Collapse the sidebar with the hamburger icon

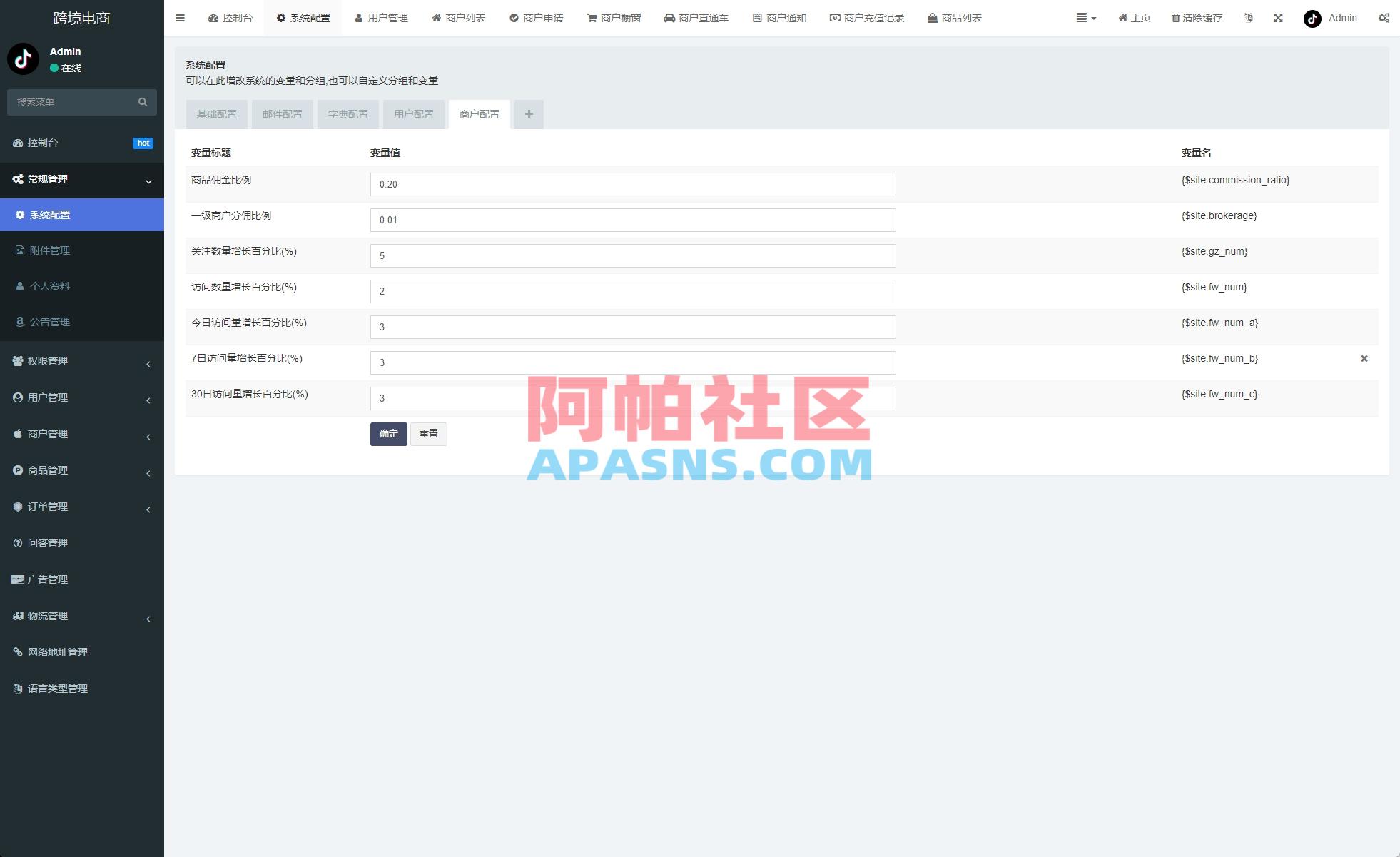coord(180,18)
